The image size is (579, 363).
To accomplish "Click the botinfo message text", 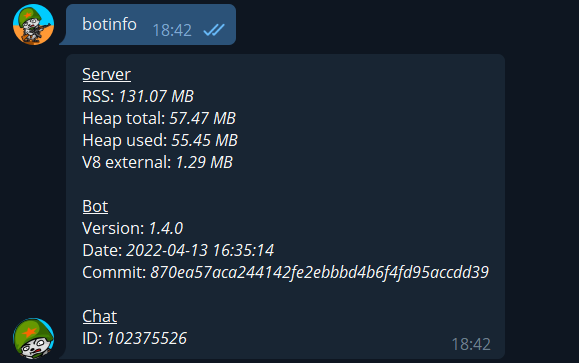I will (109, 24).
